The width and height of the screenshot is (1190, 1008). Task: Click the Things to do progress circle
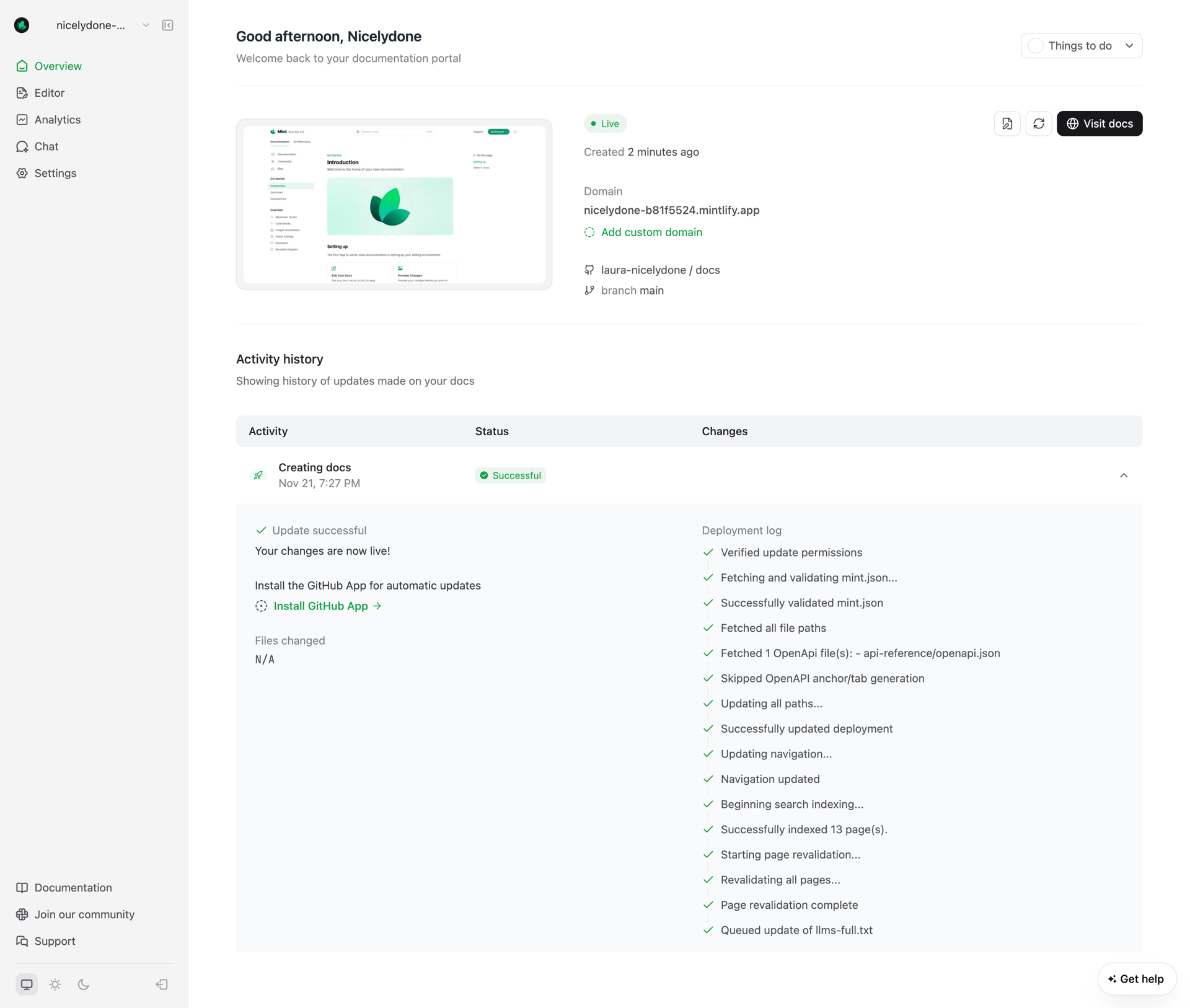point(1035,45)
